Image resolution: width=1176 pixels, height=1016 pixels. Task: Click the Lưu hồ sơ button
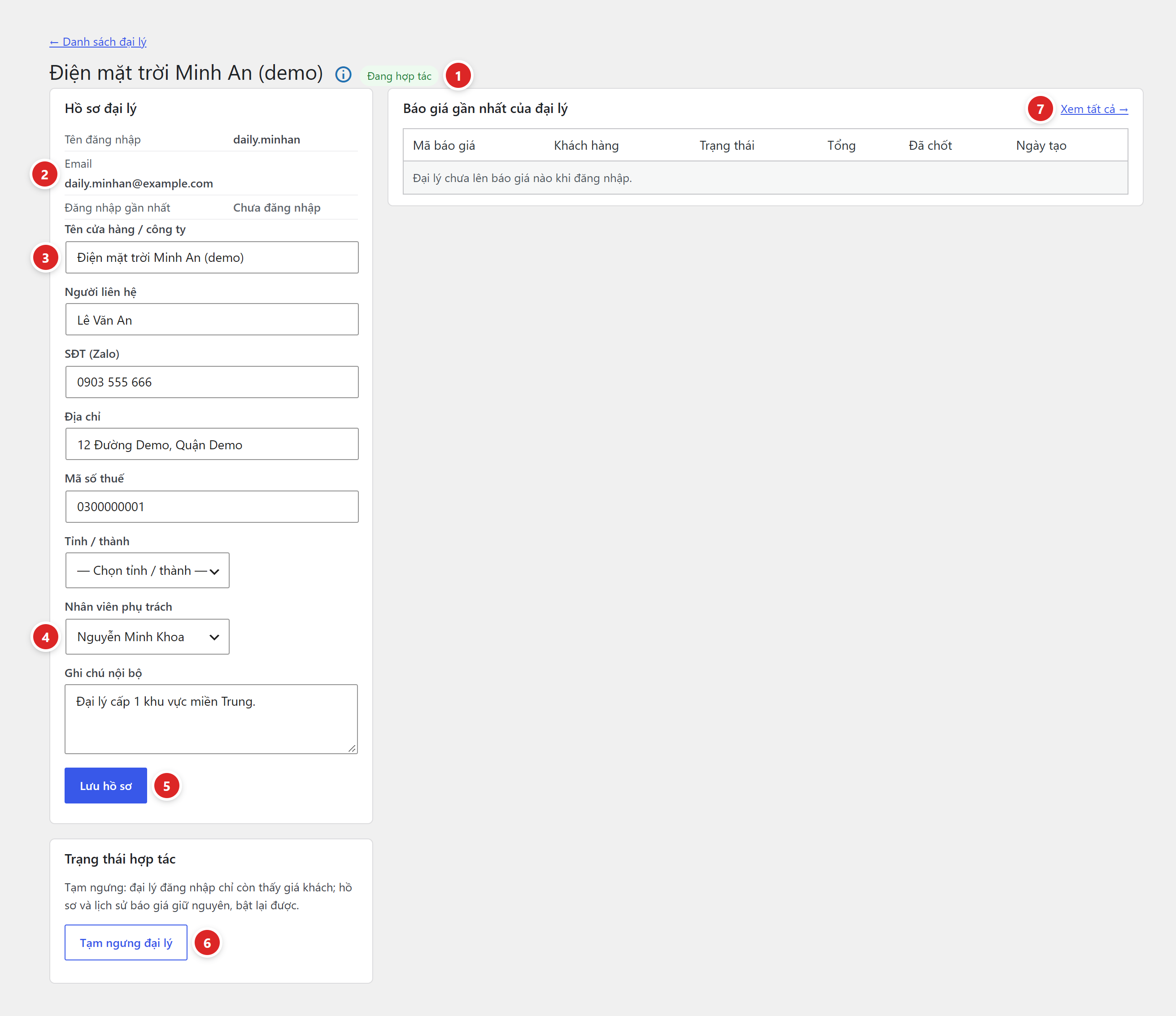click(x=105, y=785)
